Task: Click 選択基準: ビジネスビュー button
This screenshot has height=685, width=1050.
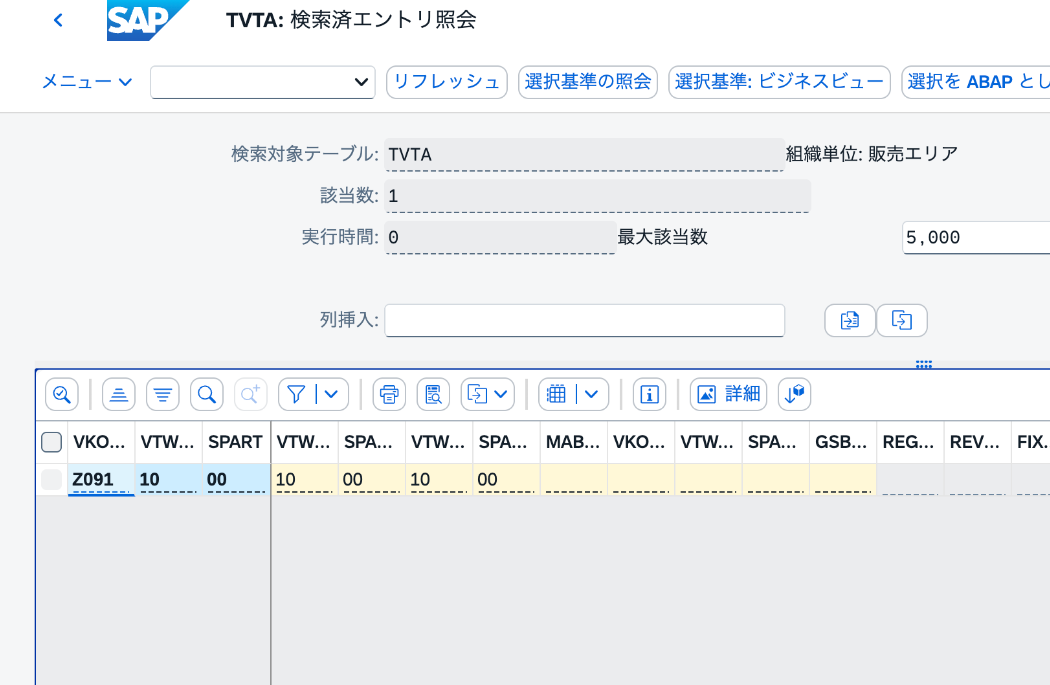Action: point(779,82)
